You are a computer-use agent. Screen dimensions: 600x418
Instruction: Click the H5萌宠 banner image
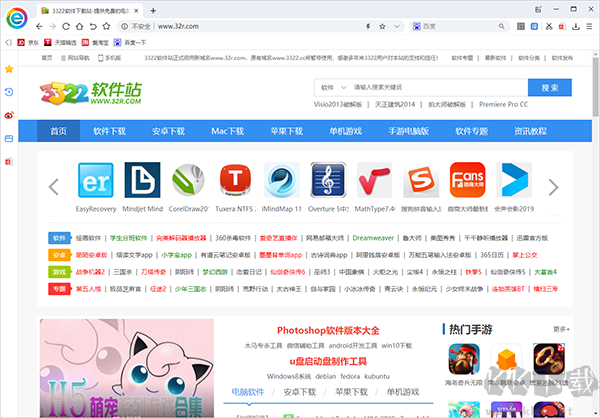point(127,368)
